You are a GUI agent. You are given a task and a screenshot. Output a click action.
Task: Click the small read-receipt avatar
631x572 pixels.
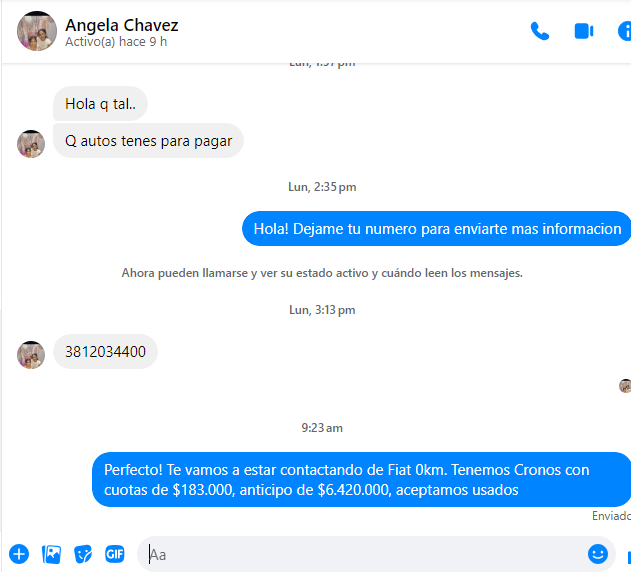point(625,386)
